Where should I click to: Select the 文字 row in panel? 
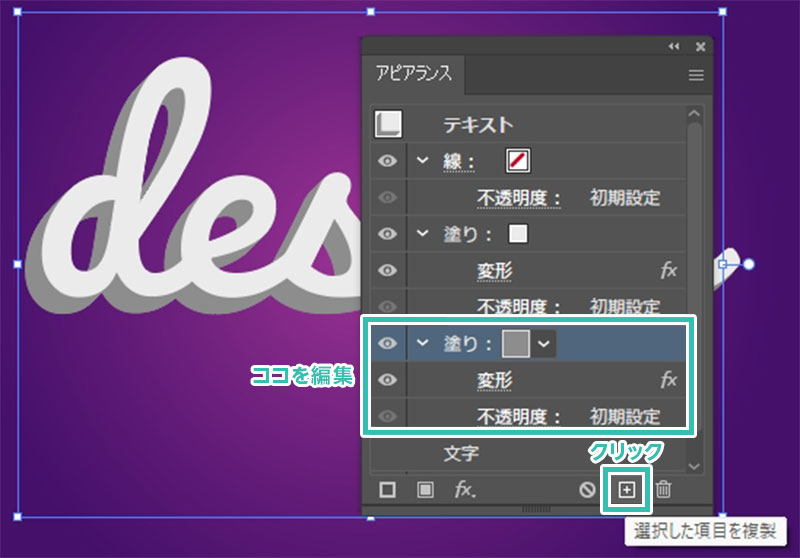pyautogui.click(x=528, y=453)
